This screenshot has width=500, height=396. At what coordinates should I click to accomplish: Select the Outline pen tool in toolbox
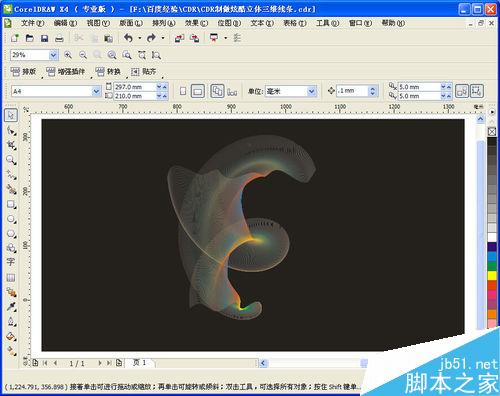point(11,322)
